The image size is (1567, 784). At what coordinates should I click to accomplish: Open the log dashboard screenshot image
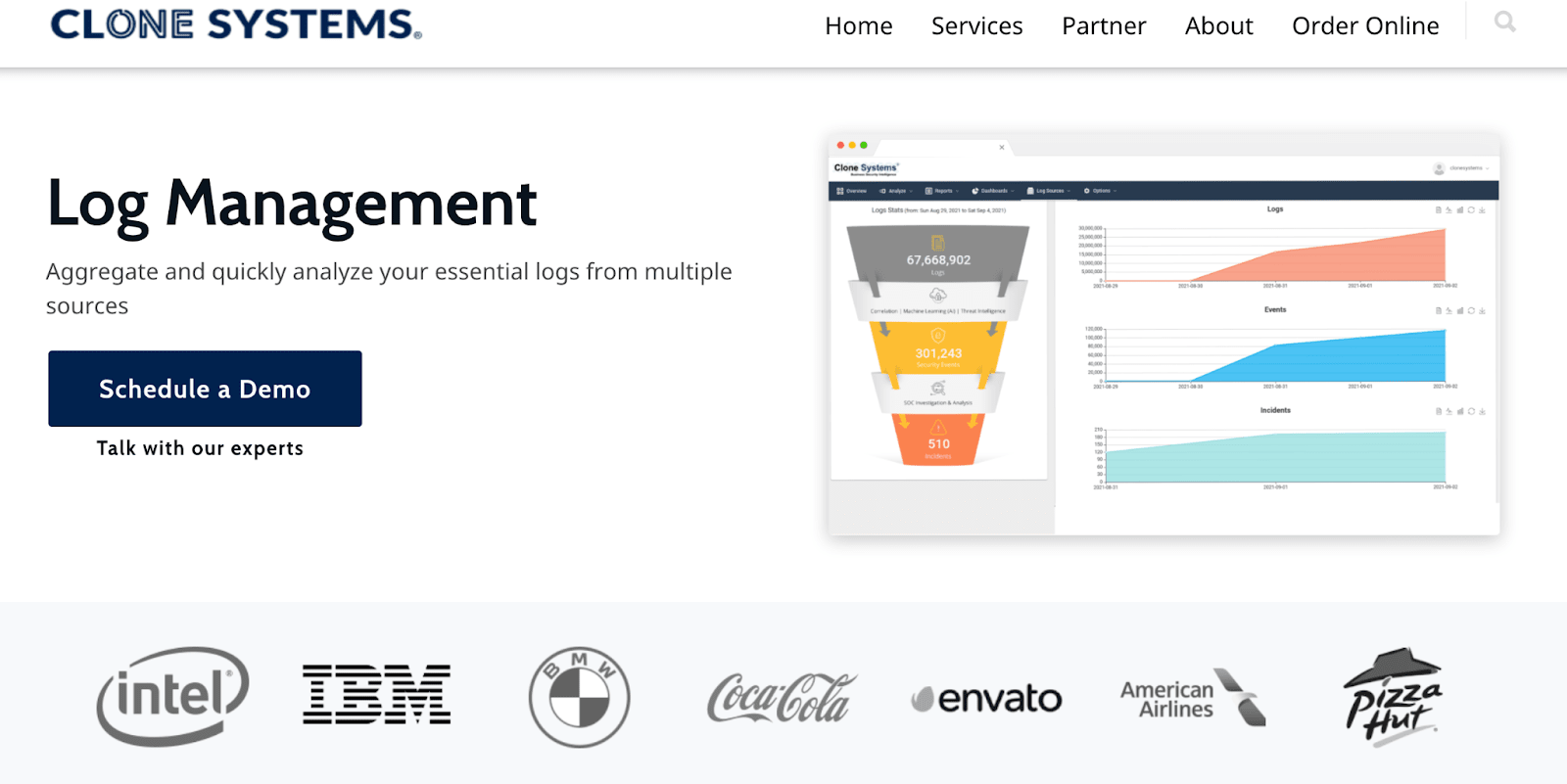(1163, 334)
